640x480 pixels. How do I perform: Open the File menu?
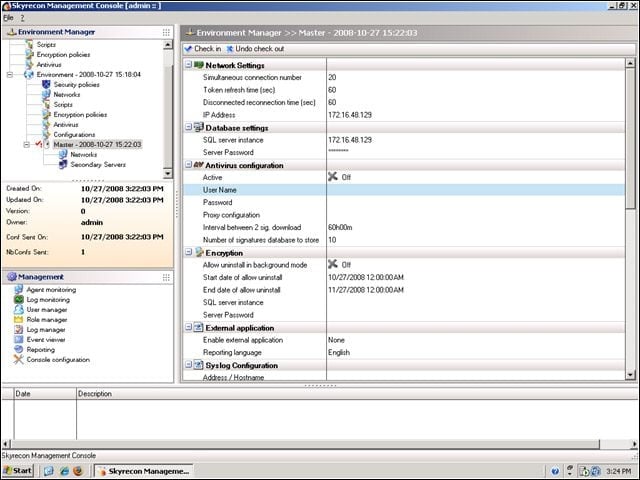tap(8, 18)
